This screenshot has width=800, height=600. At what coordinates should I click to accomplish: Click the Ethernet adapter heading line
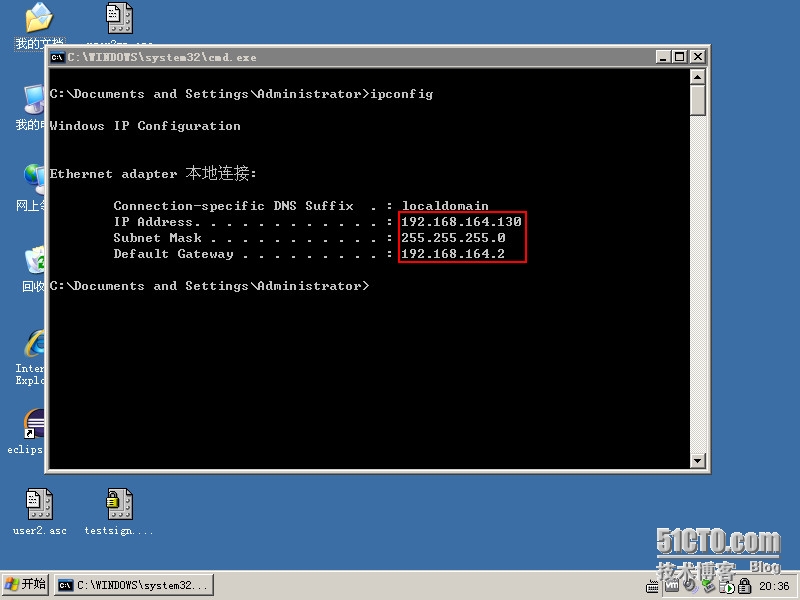click(x=153, y=173)
